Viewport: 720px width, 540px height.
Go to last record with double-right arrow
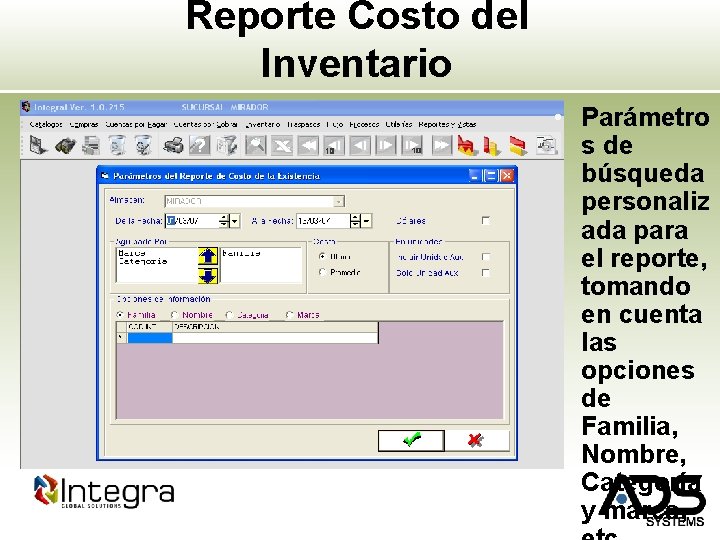(x=441, y=146)
